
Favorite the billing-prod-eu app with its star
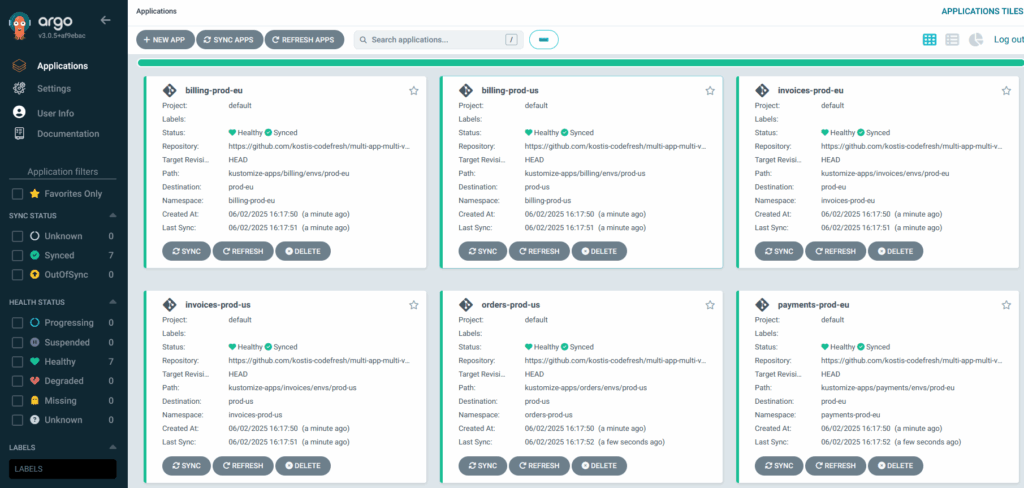click(414, 90)
